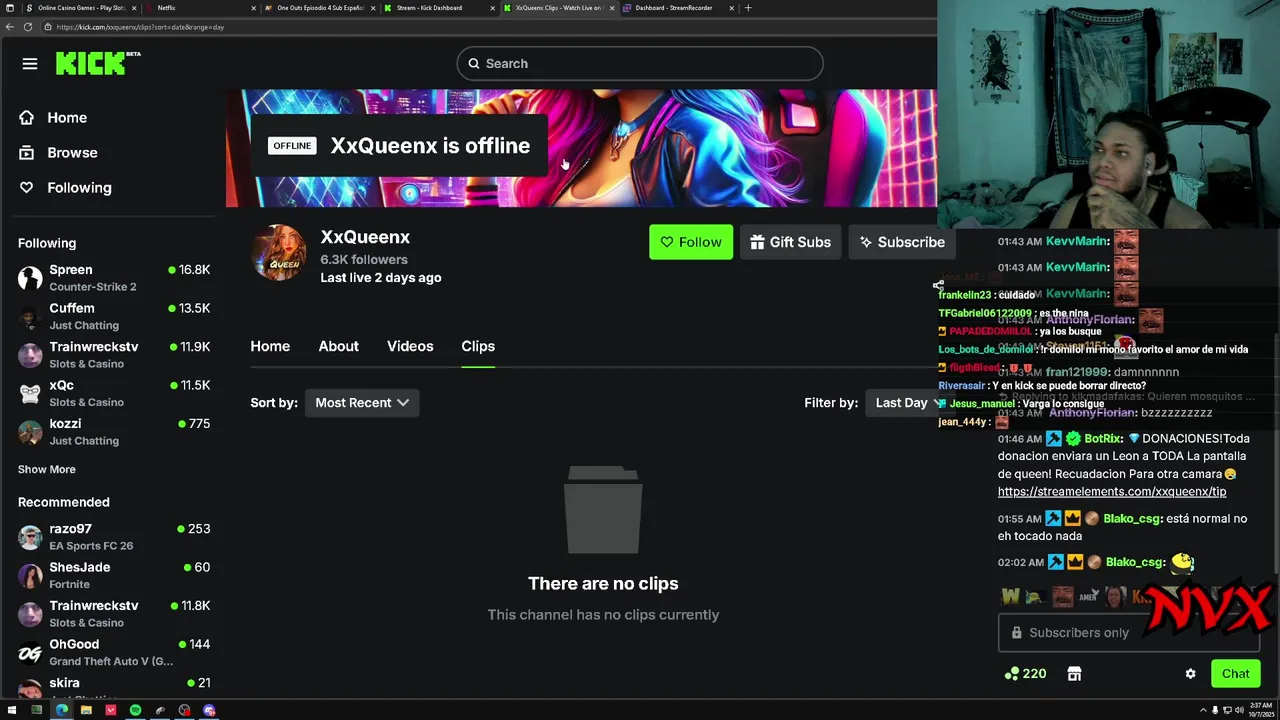Click browser back arrow

[x=10, y=27]
